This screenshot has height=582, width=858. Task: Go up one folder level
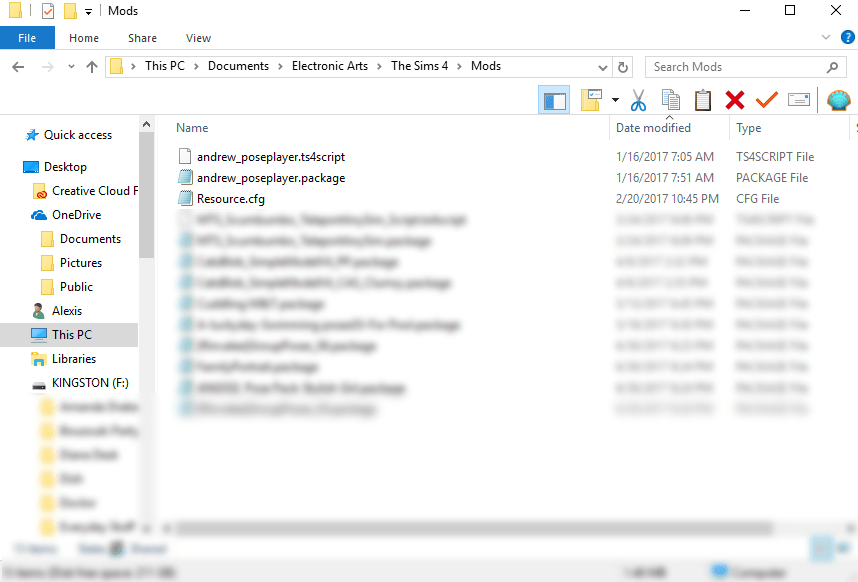pyautogui.click(x=92, y=67)
